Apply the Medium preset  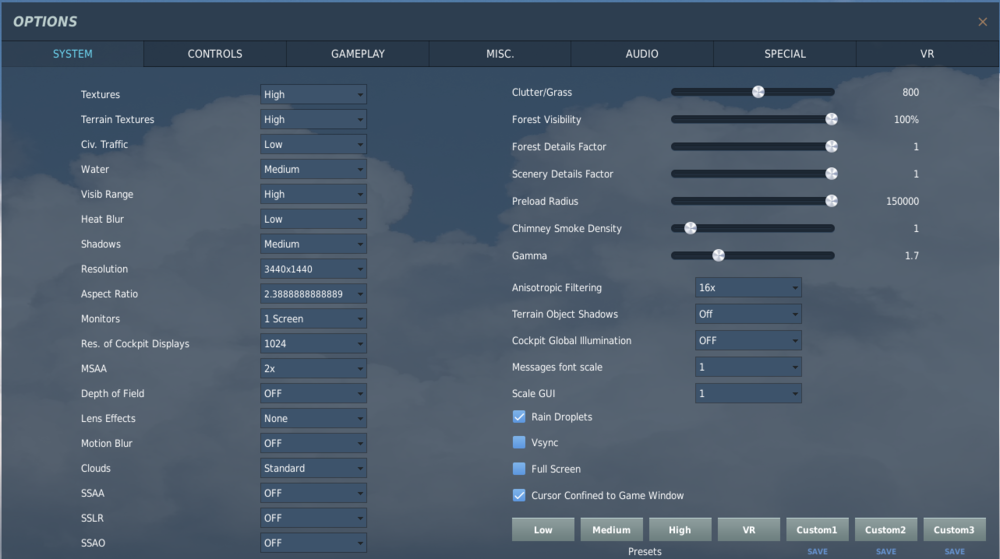pos(611,530)
